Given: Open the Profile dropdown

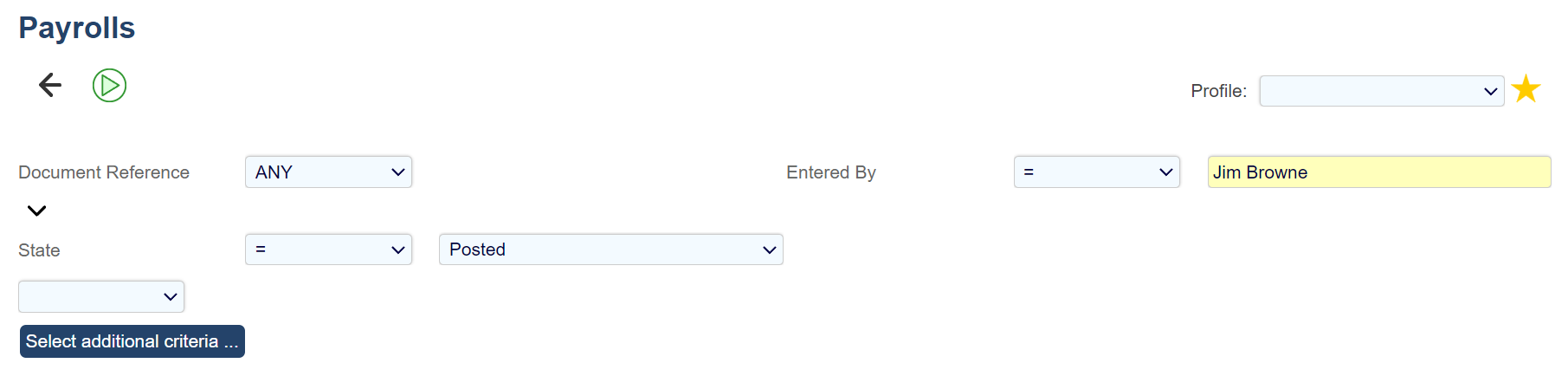Looking at the screenshot, I should point(1380,91).
